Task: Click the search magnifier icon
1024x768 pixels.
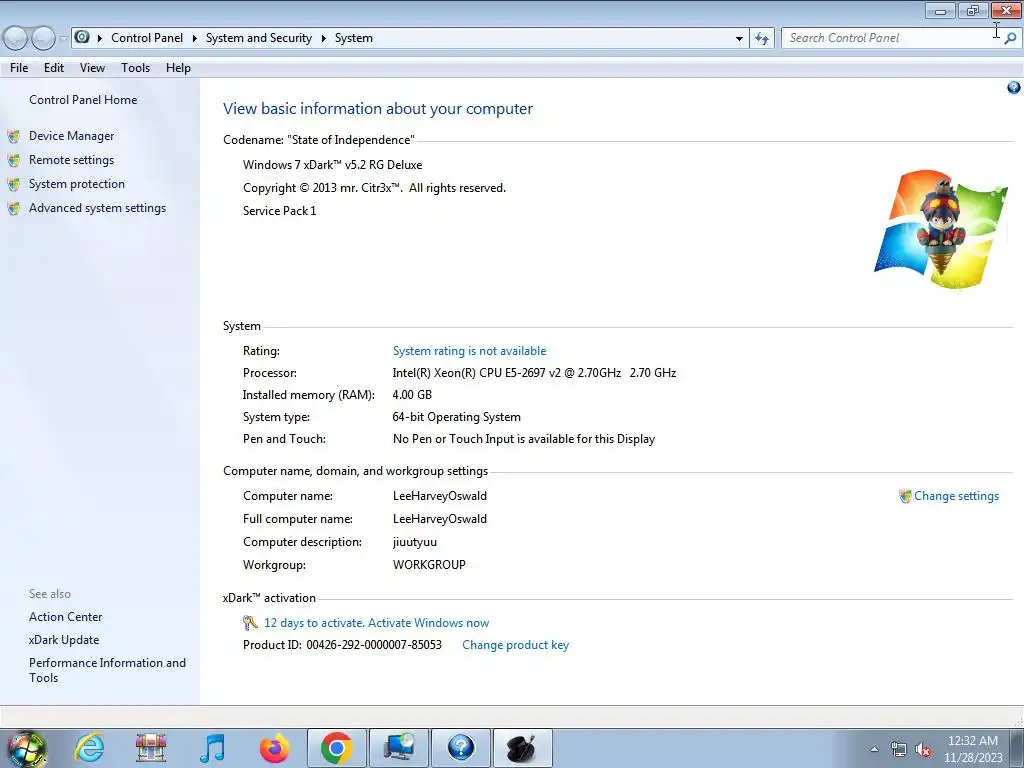Action: click(x=1010, y=38)
